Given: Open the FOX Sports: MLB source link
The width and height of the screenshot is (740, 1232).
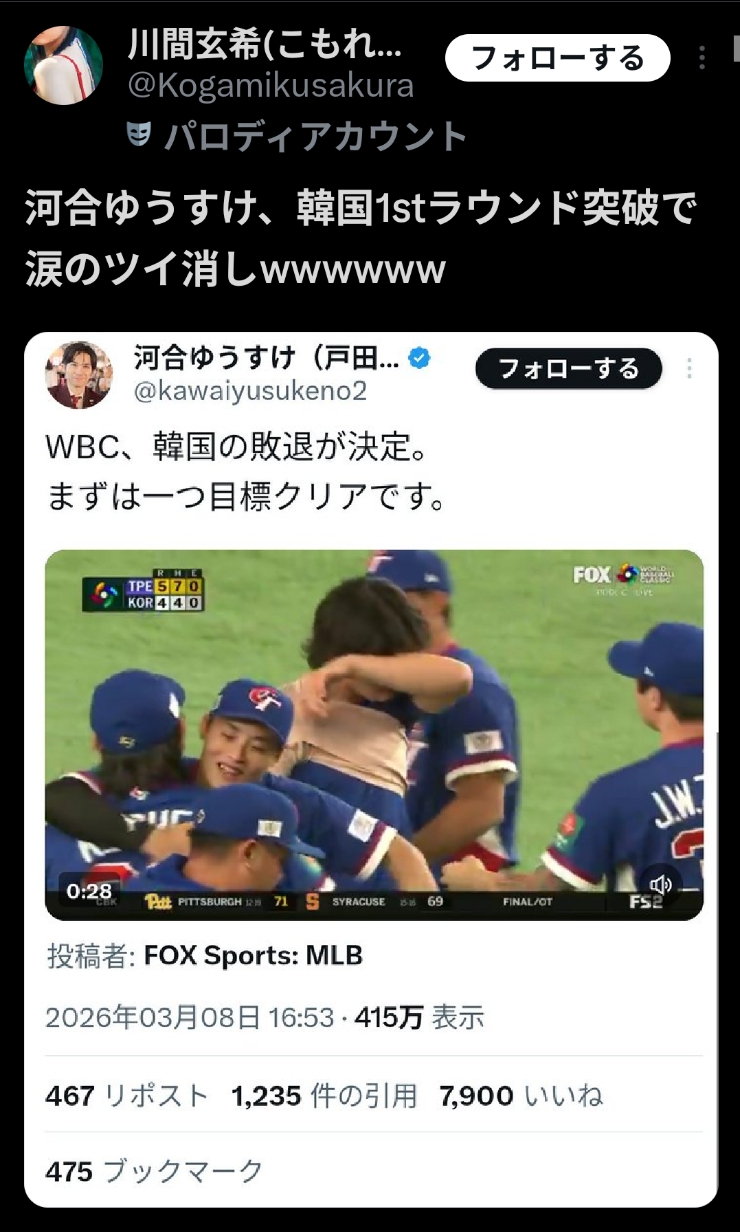Looking at the screenshot, I should pos(253,956).
